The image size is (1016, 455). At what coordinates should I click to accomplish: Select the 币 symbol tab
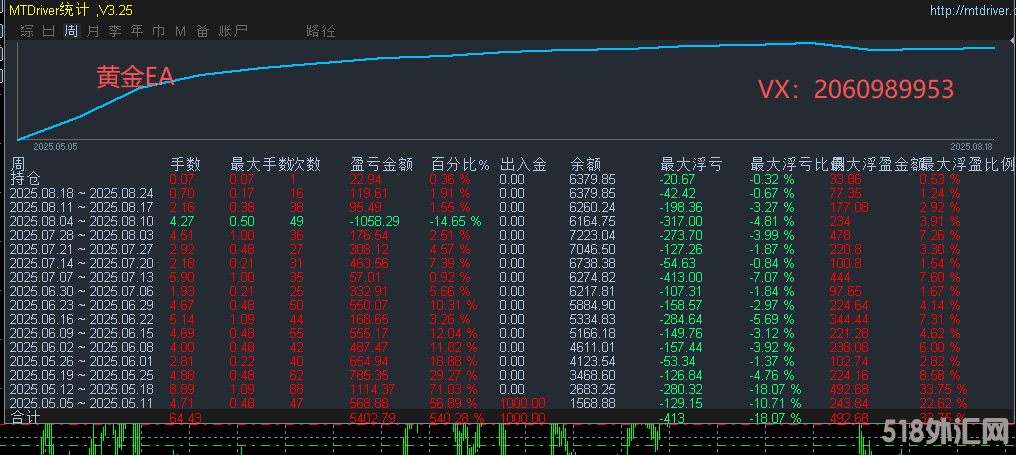point(159,31)
